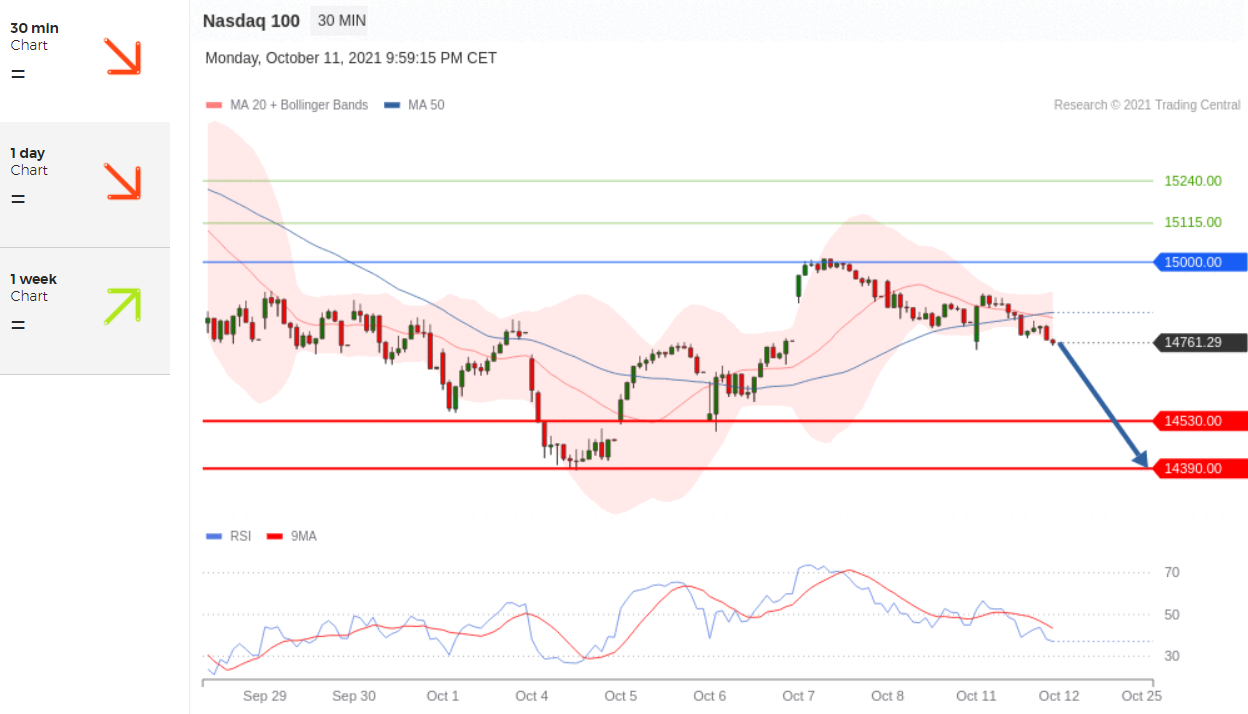Image resolution: width=1248 pixels, height=714 pixels.
Task: Click the Monday, October 11, 2021 timestamp
Action: [351, 58]
